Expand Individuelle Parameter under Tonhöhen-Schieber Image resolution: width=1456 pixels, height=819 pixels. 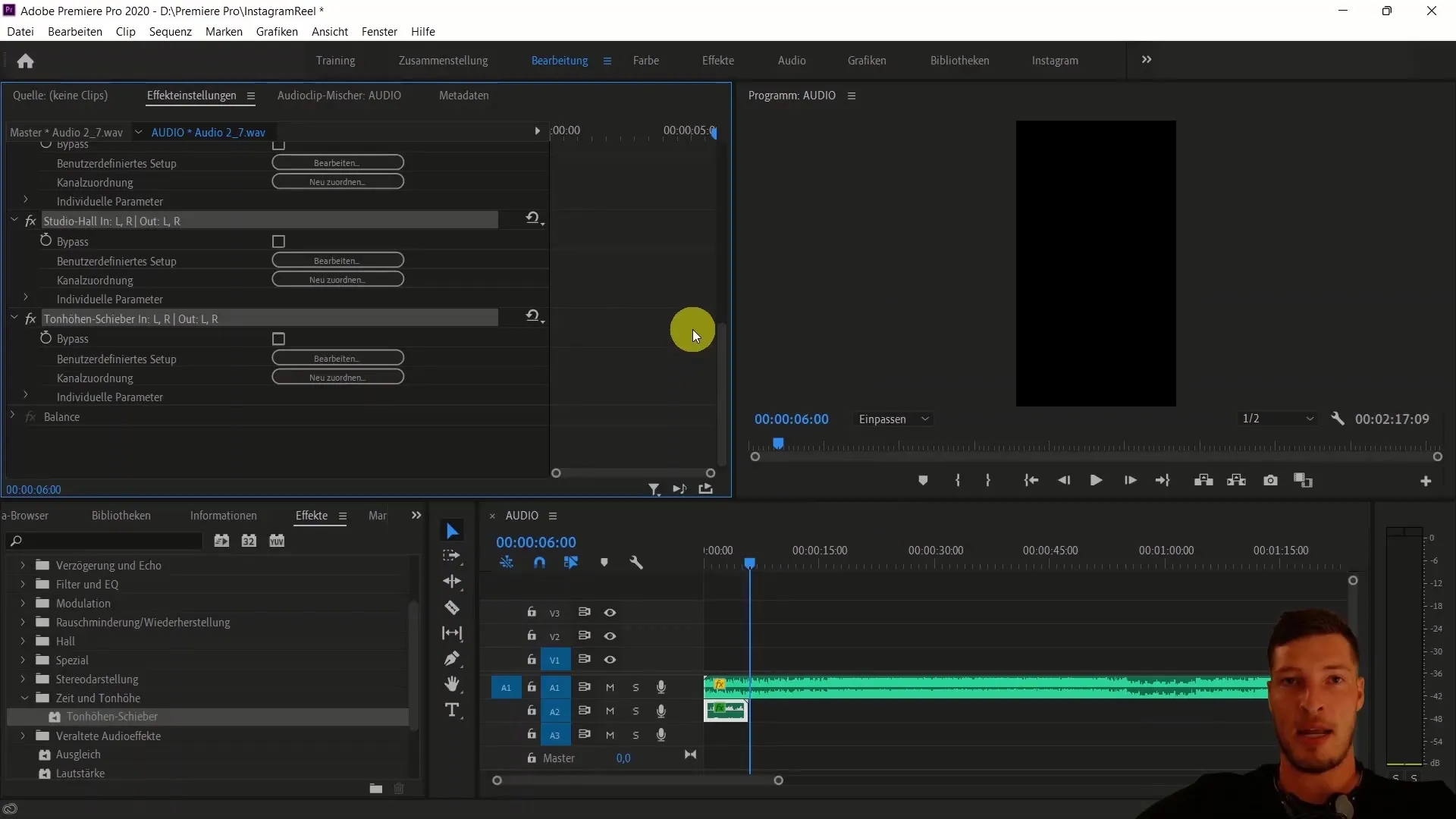[26, 395]
